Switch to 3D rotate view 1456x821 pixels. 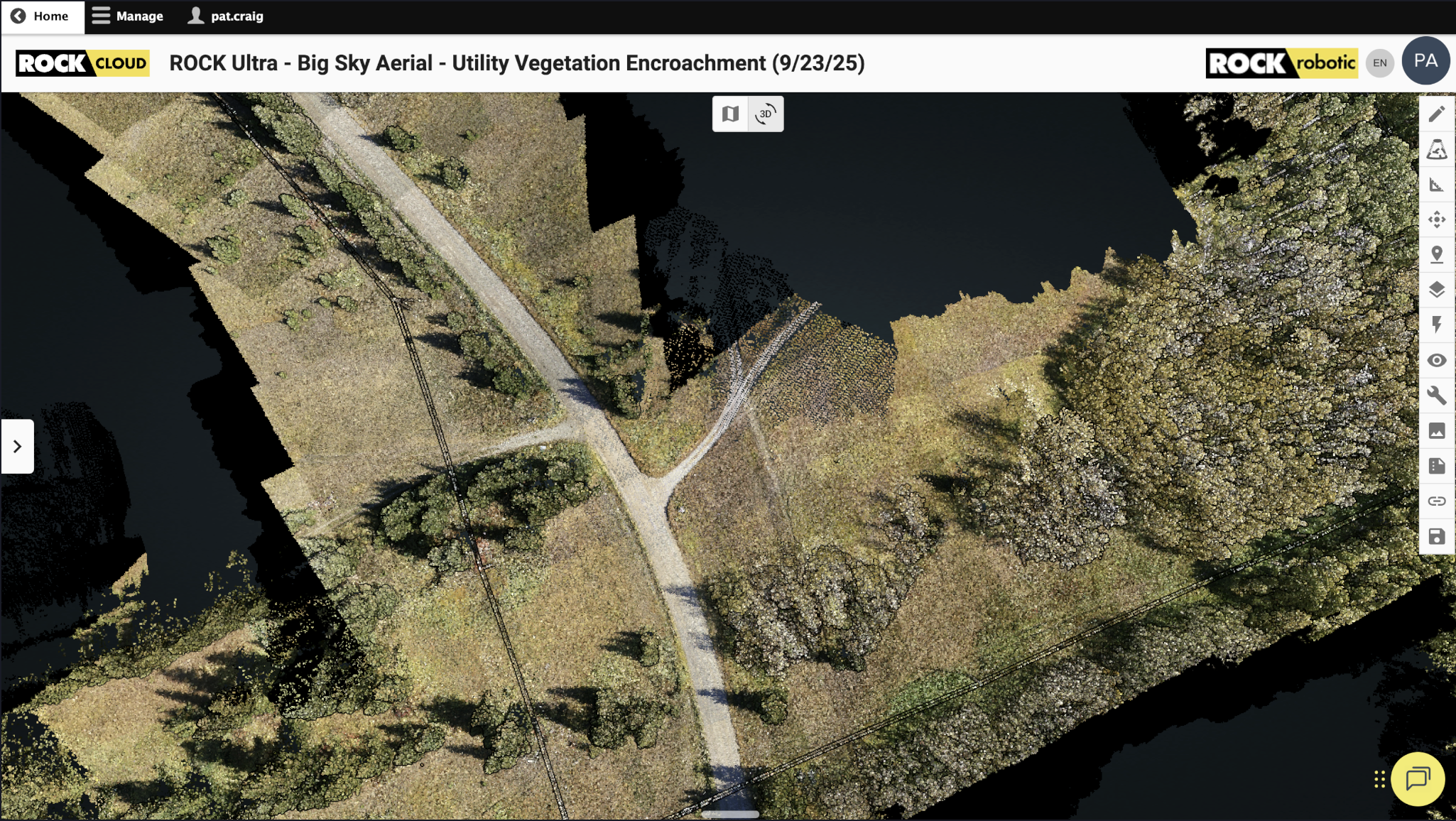pyautogui.click(x=766, y=114)
